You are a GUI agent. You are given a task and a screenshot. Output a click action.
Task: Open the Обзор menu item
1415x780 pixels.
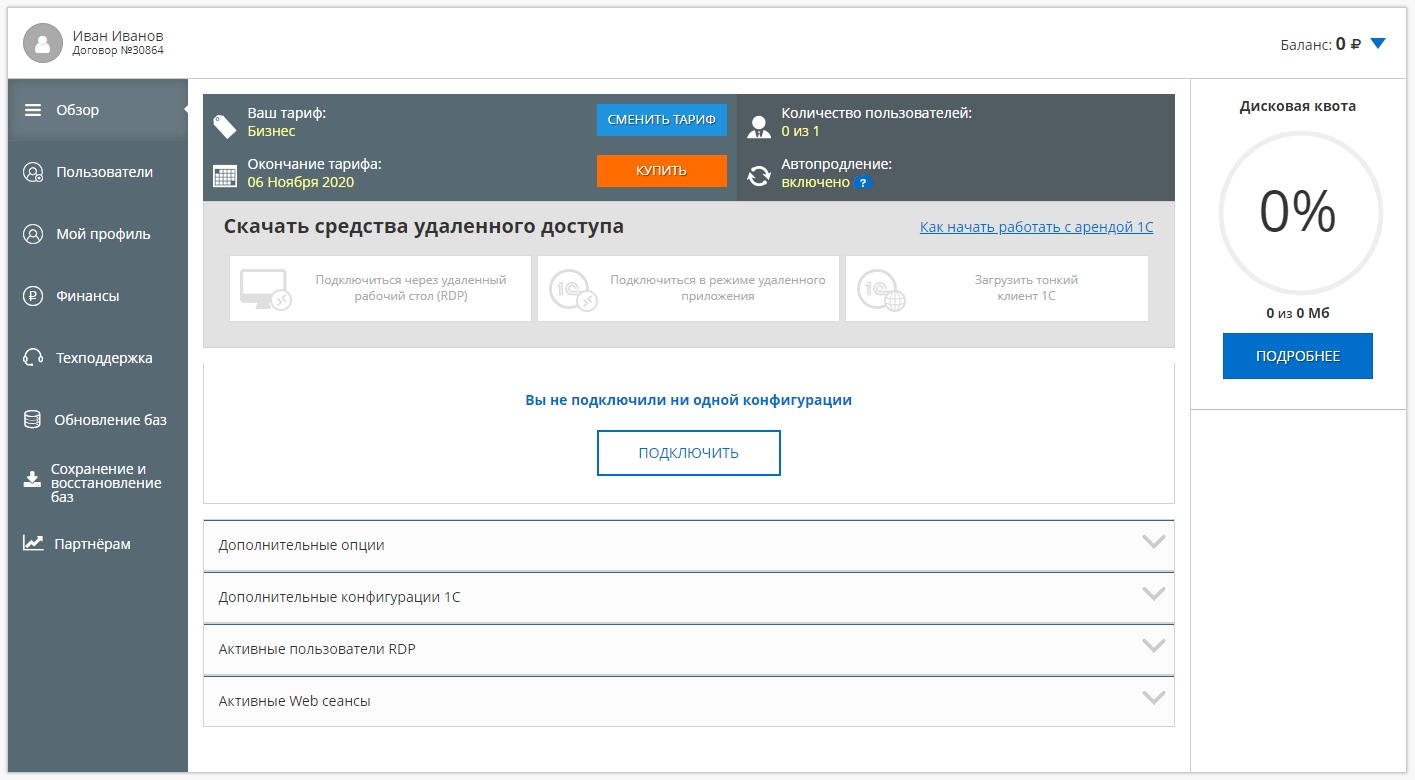78,110
